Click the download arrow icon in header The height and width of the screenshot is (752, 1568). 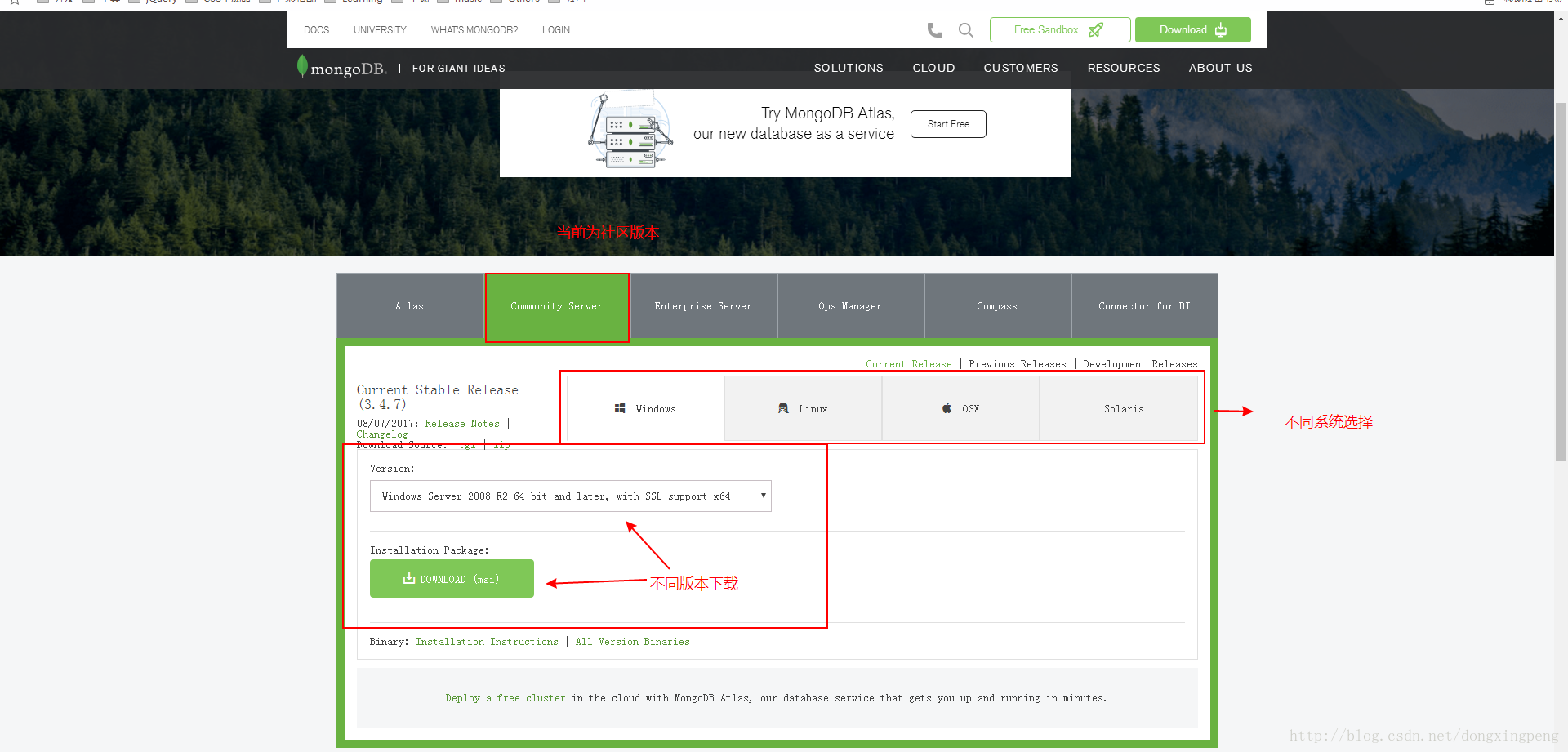pyautogui.click(x=1220, y=30)
